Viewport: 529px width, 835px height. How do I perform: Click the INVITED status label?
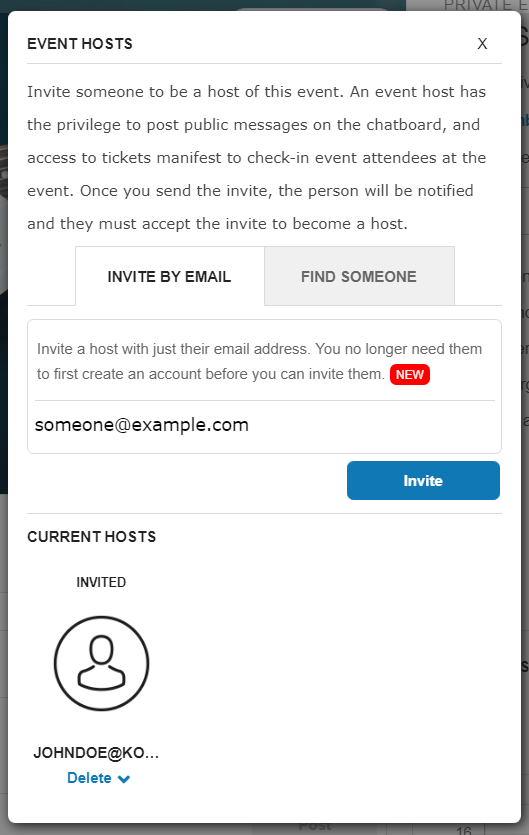pos(101,582)
